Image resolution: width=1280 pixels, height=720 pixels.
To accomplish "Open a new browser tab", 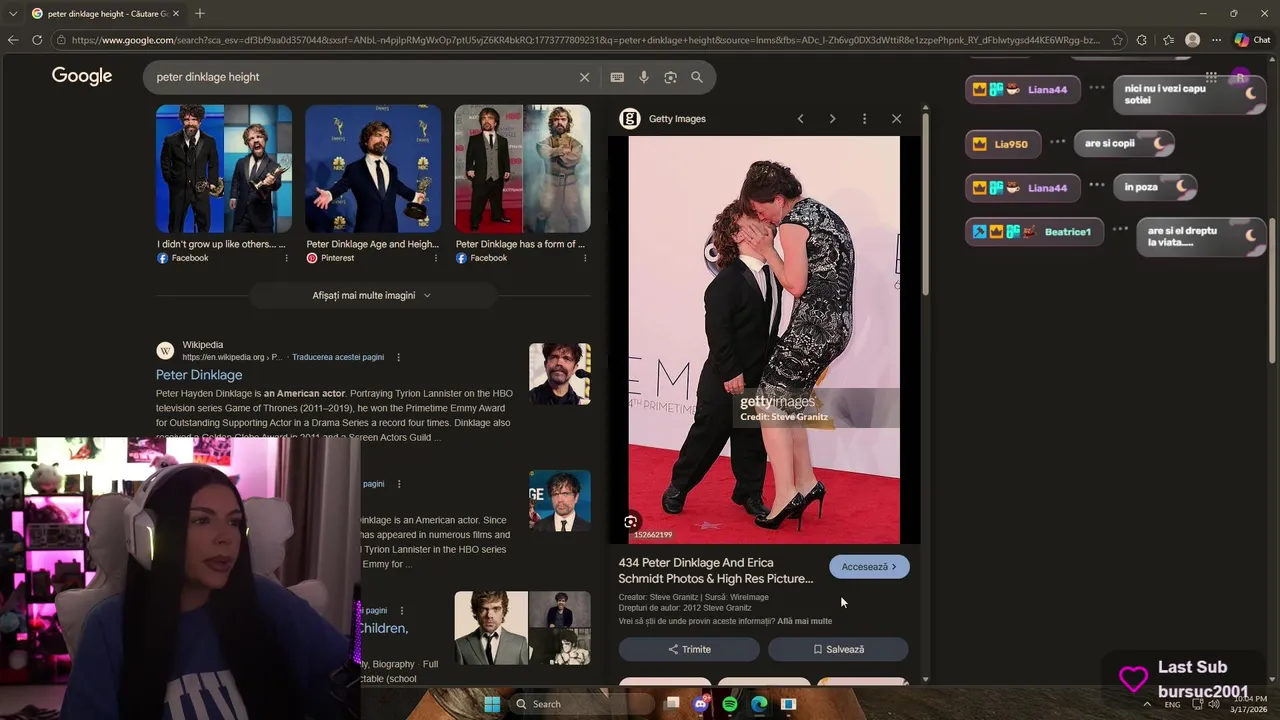I will [x=200, y=13].
